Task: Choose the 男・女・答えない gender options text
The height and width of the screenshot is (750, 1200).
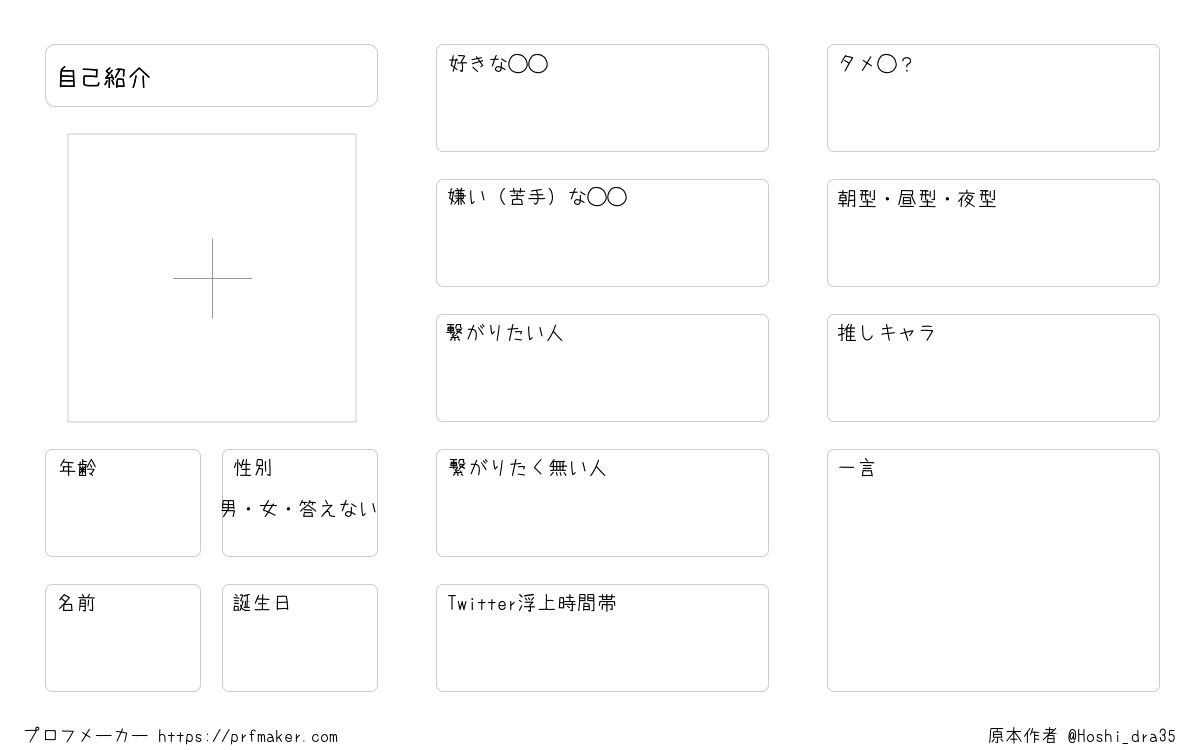Action: point(300,509)
